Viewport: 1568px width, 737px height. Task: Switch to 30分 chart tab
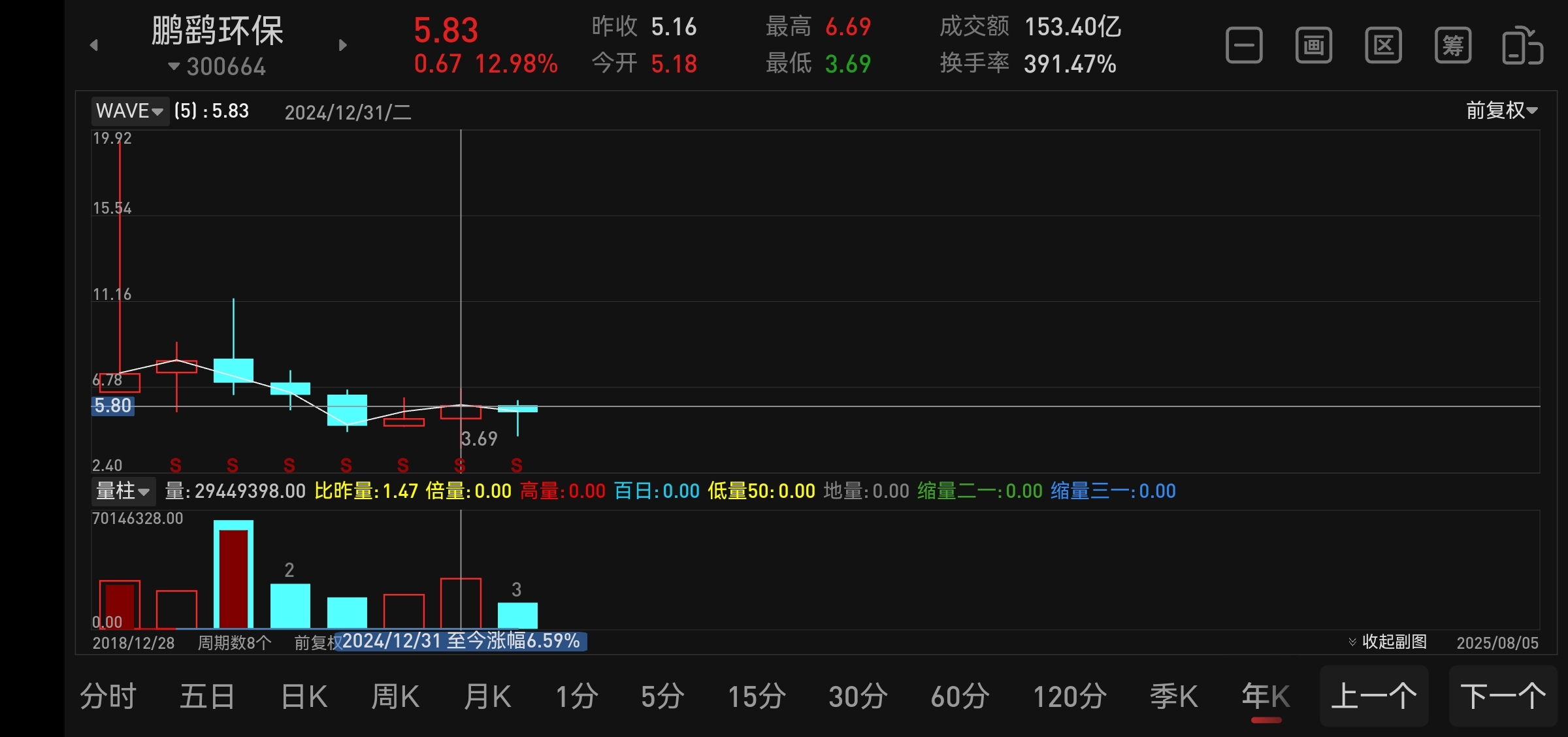858,696
